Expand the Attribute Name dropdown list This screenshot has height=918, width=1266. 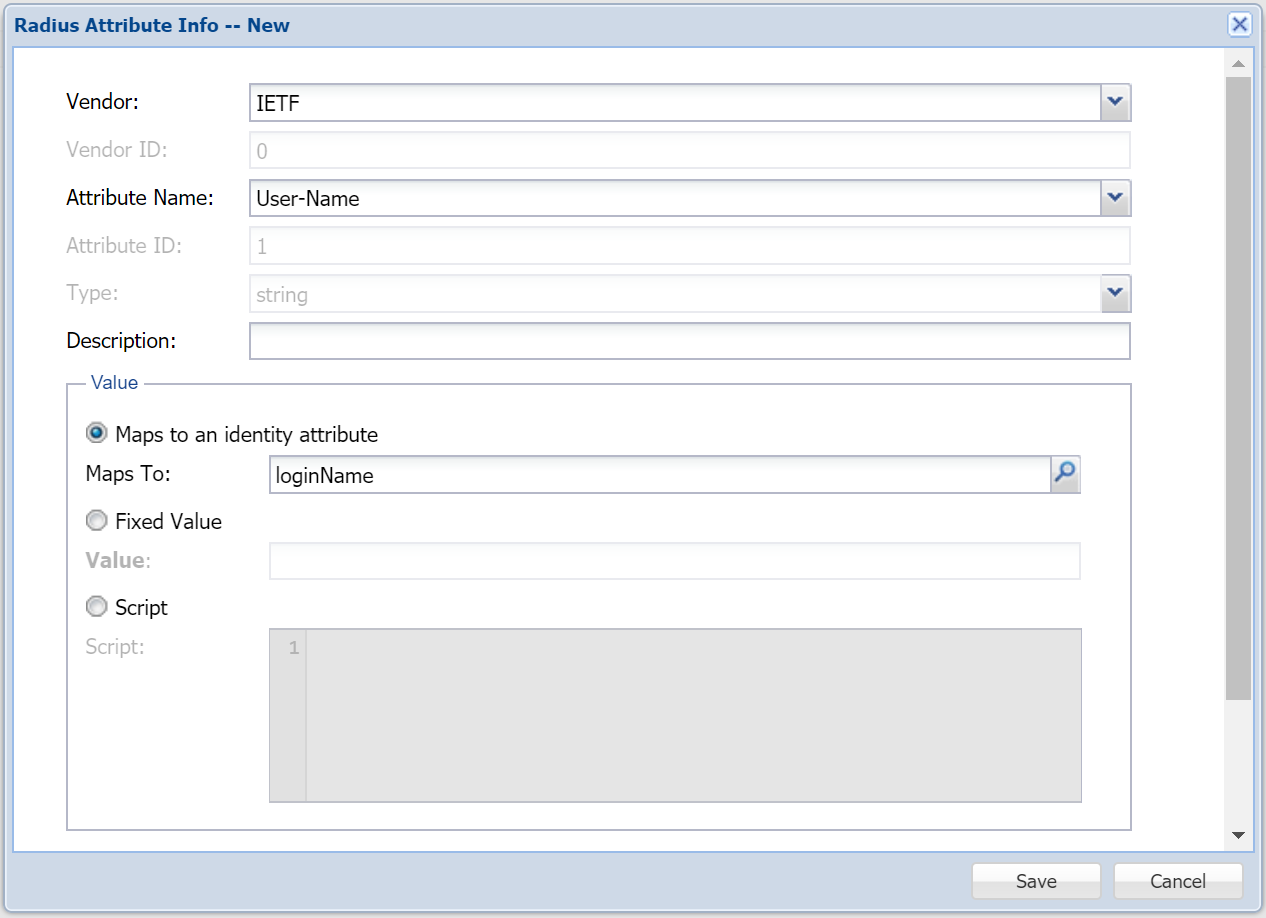click(x=1115, y=198)
